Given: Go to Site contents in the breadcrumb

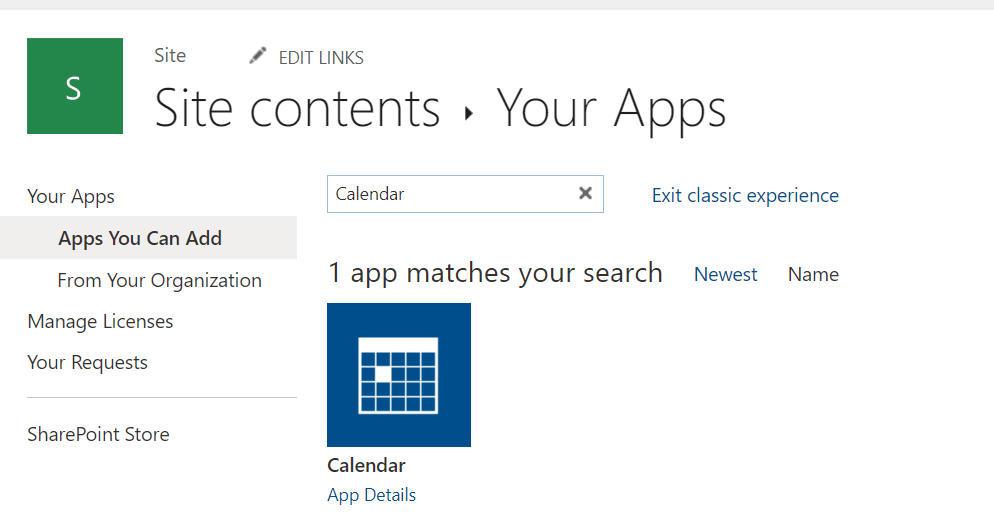Looking at the screenshot, I should pos(297,109).
